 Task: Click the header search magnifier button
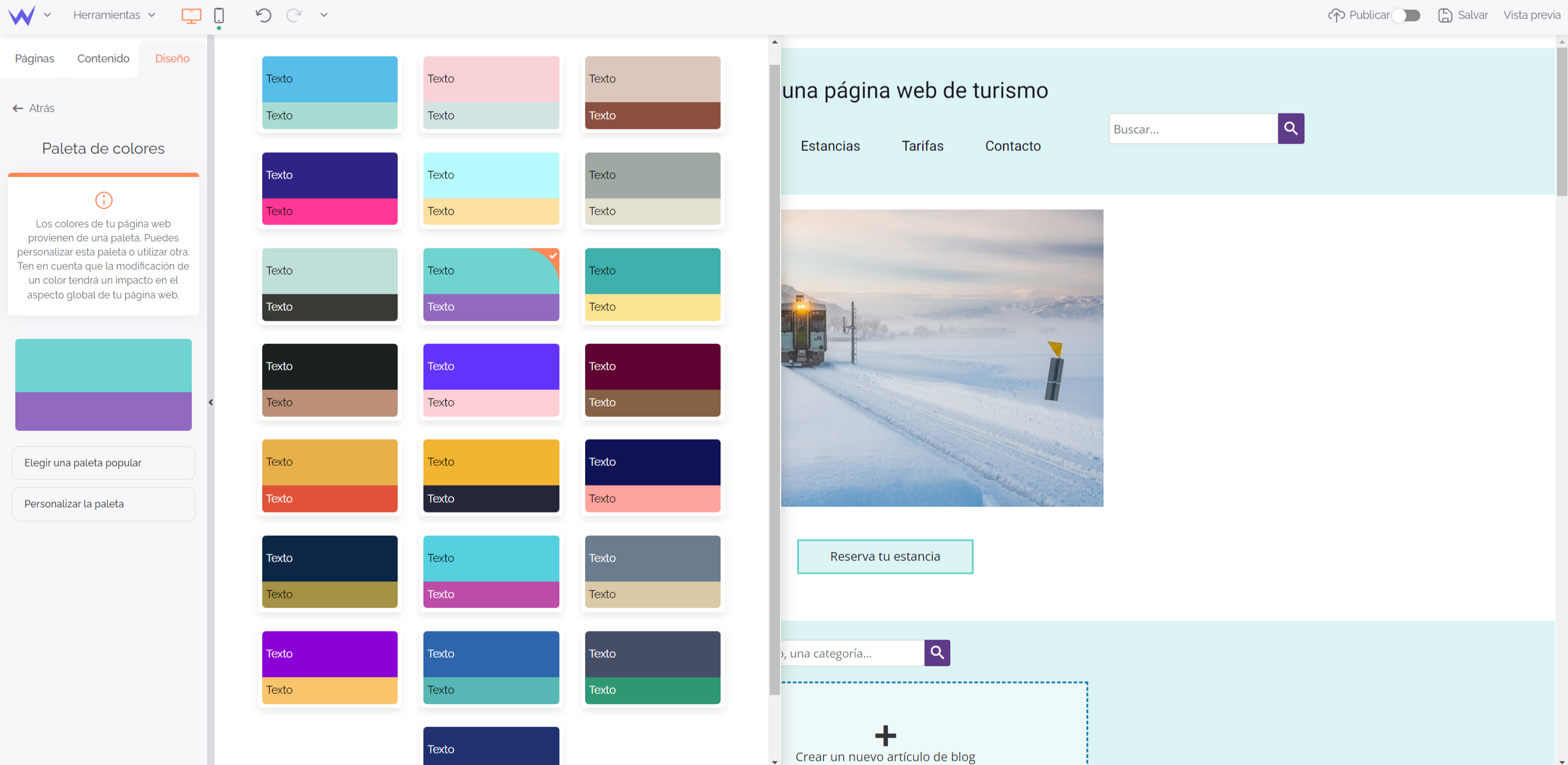click(x=1291, y=129)
